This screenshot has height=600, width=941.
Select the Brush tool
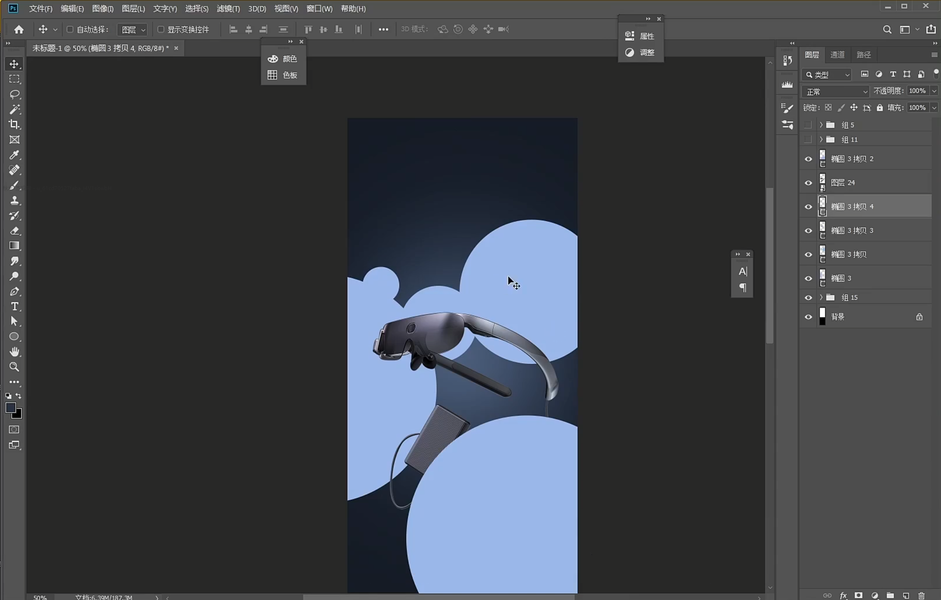coord(14,185)
